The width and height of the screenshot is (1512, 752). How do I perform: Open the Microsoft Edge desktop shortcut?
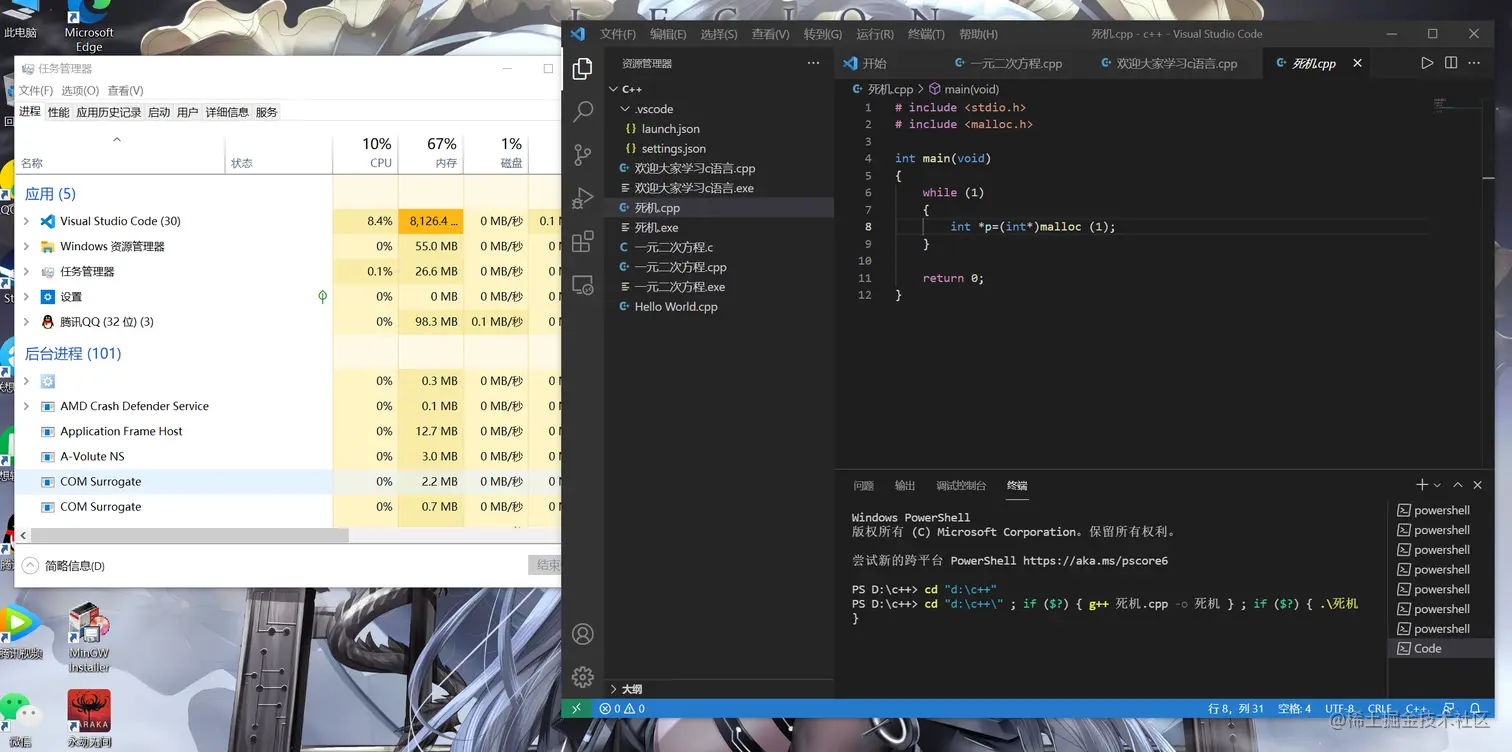(89, 27)
